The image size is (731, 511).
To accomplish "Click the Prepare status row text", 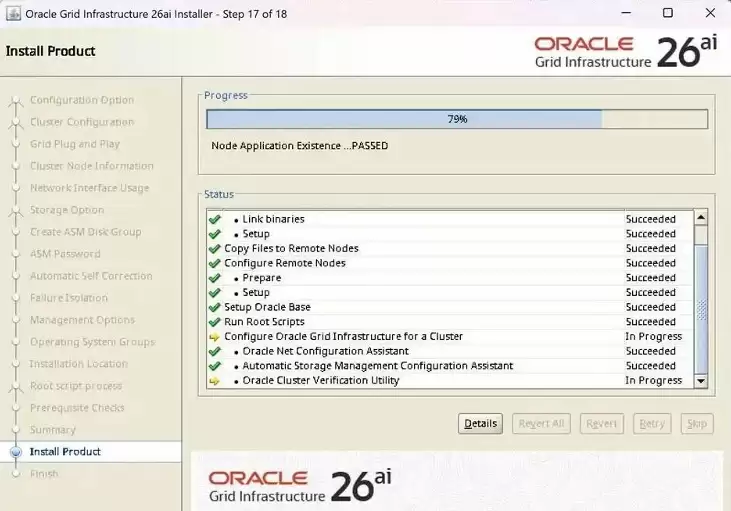I will coord(262,278).
